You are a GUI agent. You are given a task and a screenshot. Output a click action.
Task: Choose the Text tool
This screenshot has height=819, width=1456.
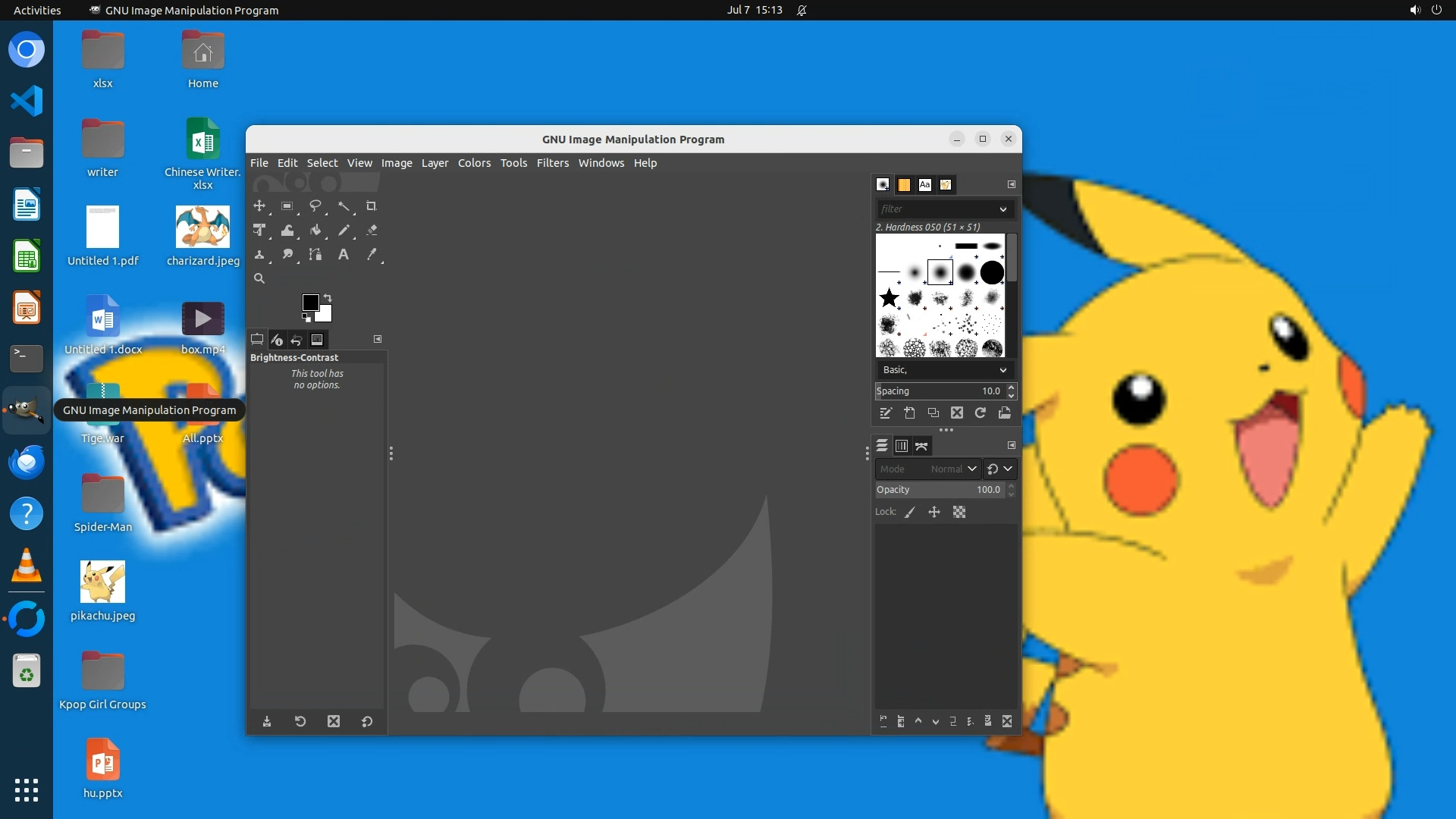coord(344,255)
